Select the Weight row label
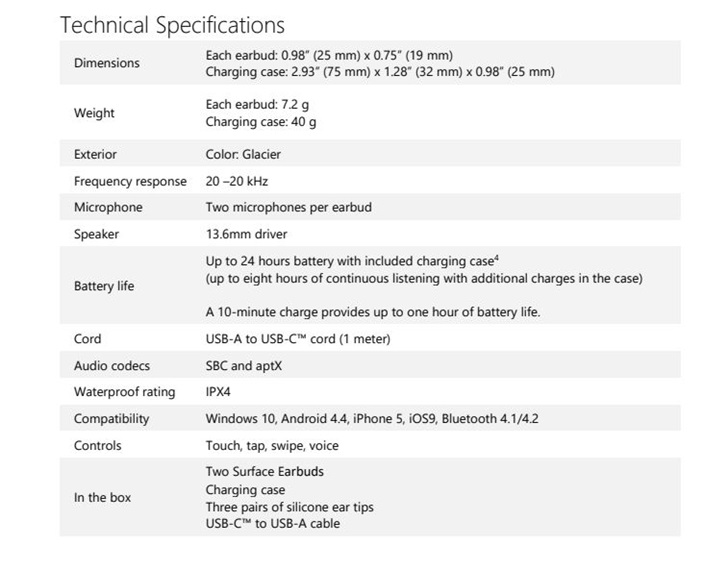 point(94,113)
